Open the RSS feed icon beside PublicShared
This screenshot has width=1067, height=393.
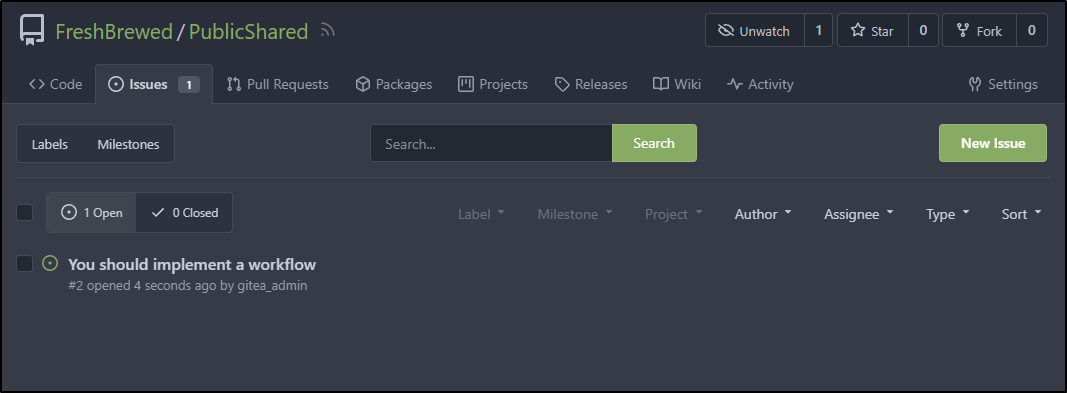(x=328, y=31)
